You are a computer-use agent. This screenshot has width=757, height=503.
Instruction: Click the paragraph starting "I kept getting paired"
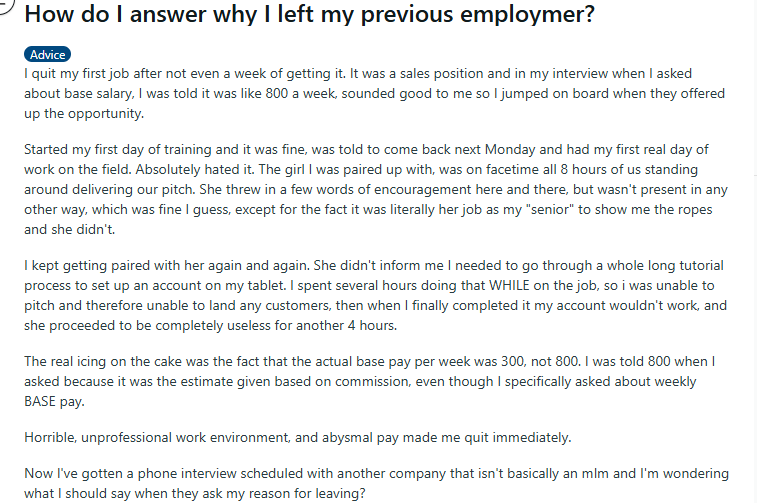coord(370,302)
